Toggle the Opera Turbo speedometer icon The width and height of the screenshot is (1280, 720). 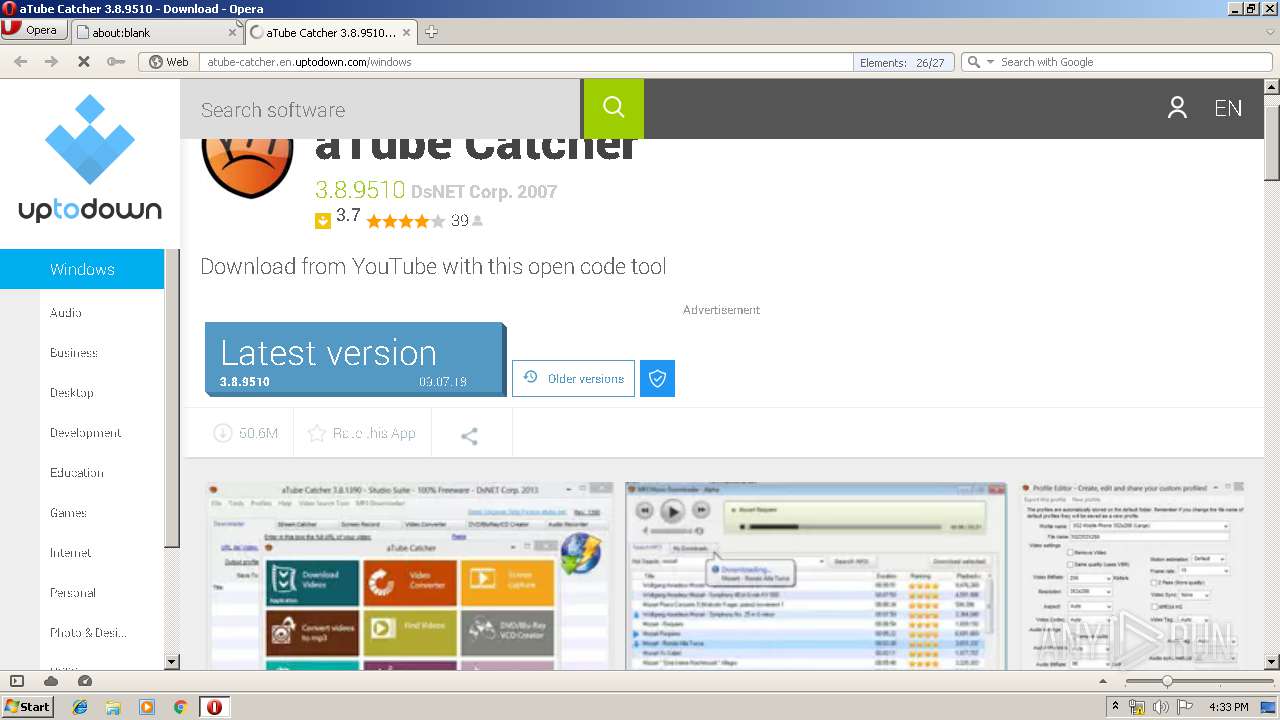tap(85, 681)
